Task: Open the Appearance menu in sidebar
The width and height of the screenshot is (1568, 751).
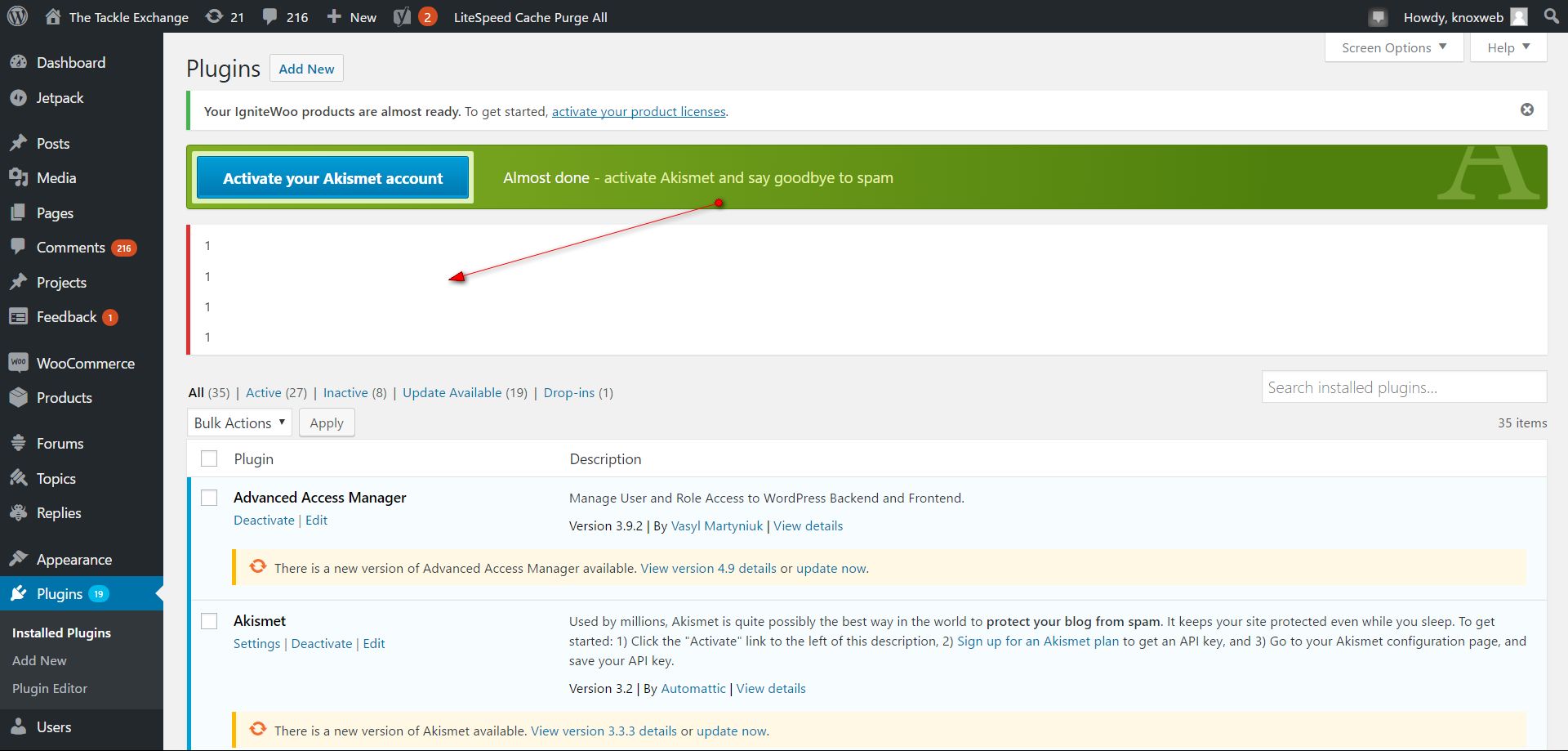Action: point(73,560)
